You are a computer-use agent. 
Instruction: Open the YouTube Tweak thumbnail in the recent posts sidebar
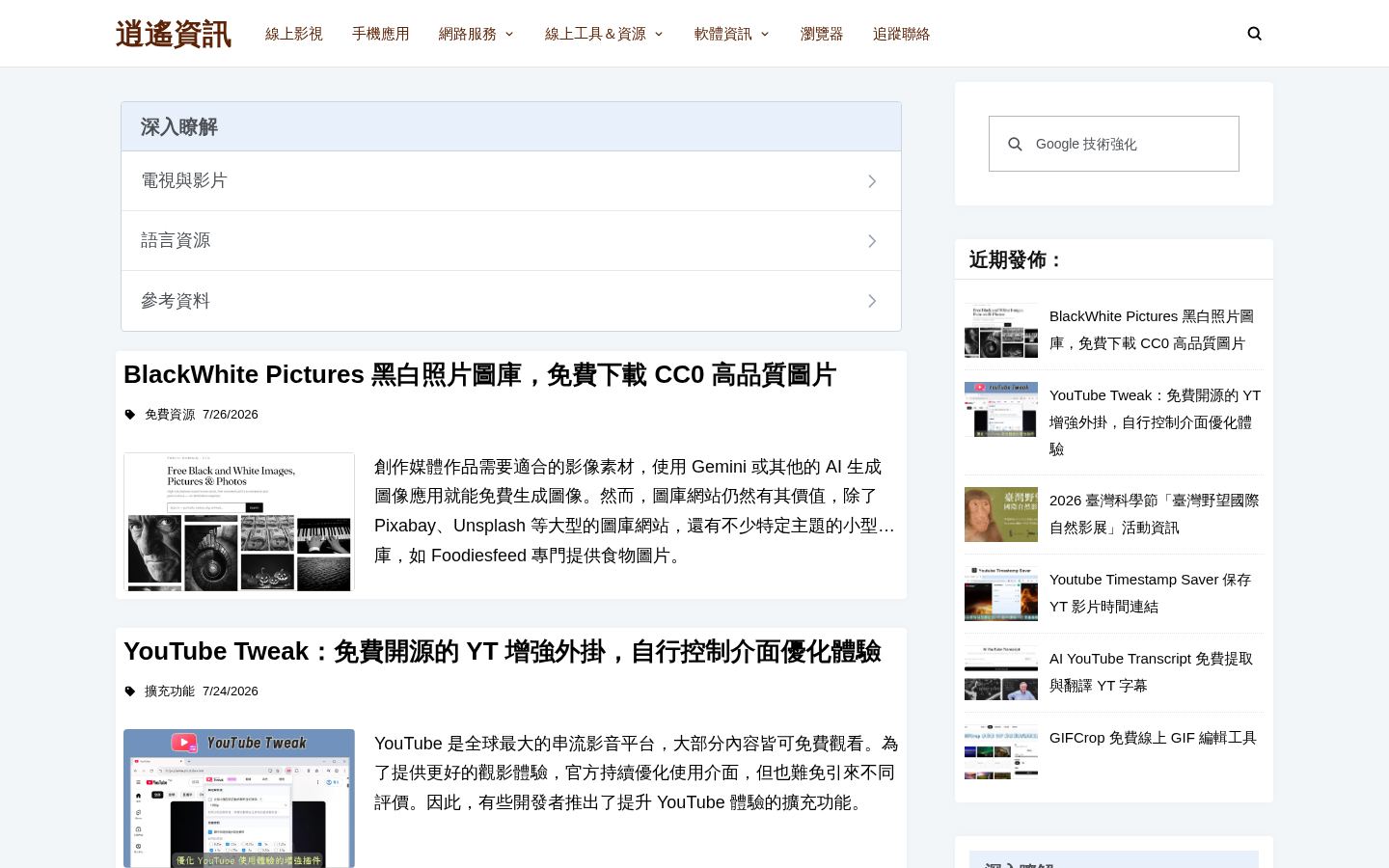pyautogui.click(x=1001, y=409)
